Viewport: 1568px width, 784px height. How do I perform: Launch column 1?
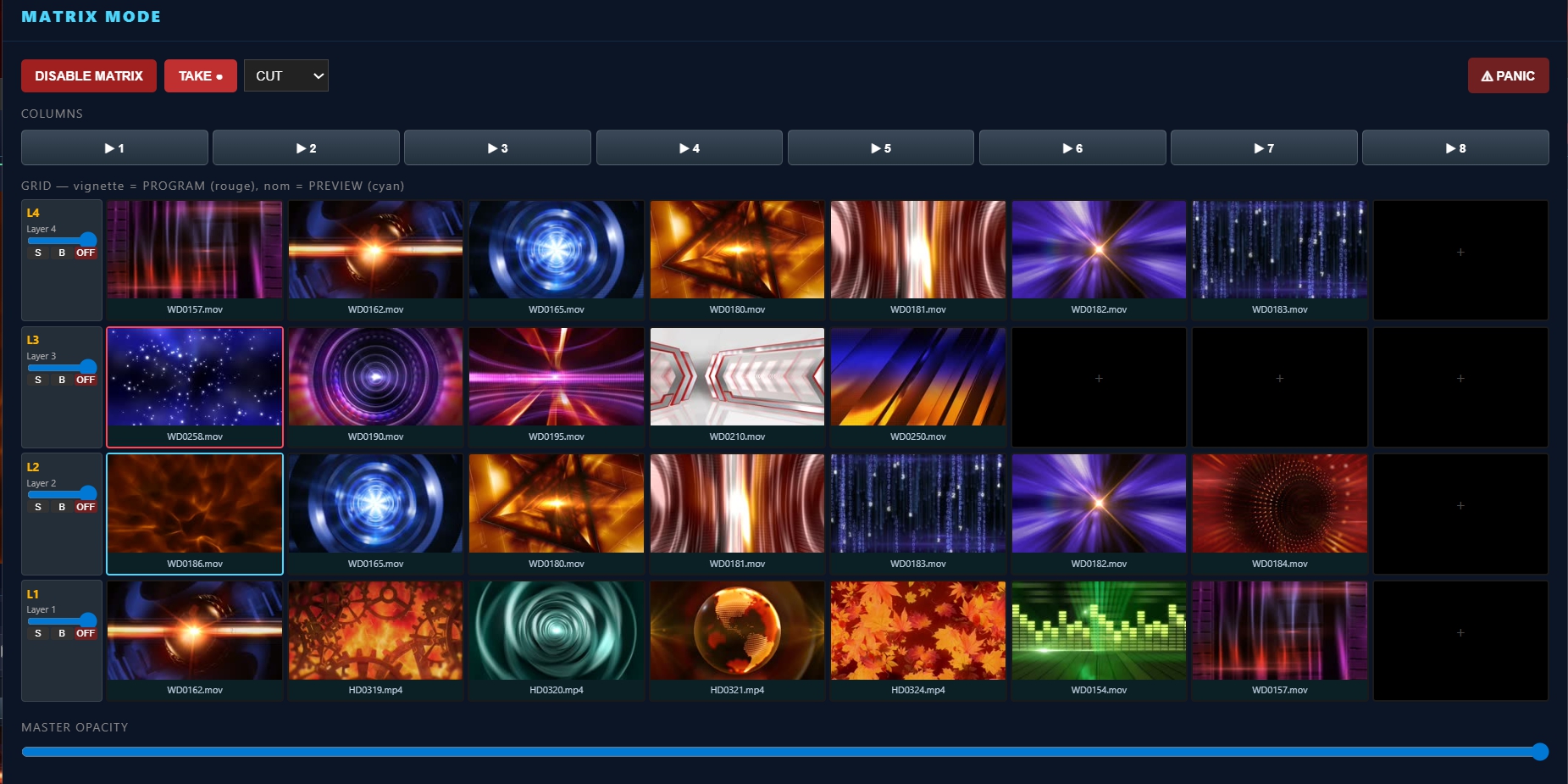pos(114,148)
